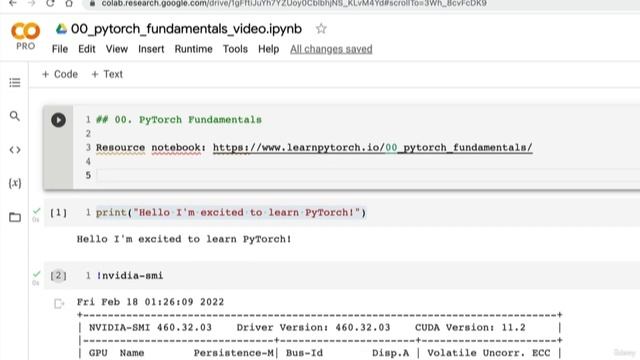640x360 pixels.
Task: Add a new code cell with + Code
Action: point(60,74)
